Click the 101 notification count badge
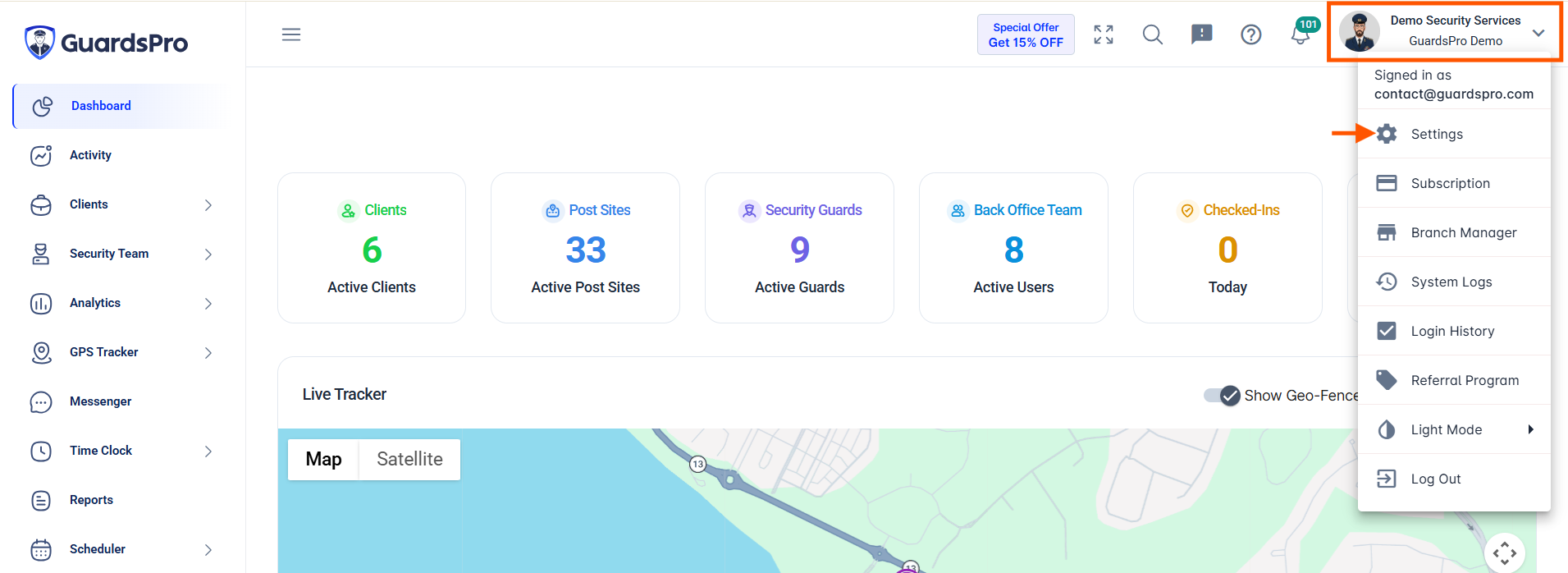Screen dimensions: 1568x573 point(1308,25)
